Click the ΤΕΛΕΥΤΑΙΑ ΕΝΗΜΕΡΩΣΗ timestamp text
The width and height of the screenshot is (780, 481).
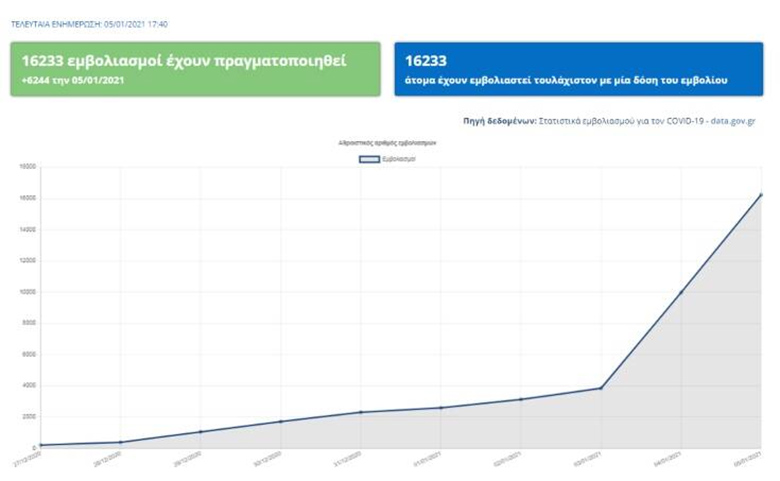pos(89,22)
